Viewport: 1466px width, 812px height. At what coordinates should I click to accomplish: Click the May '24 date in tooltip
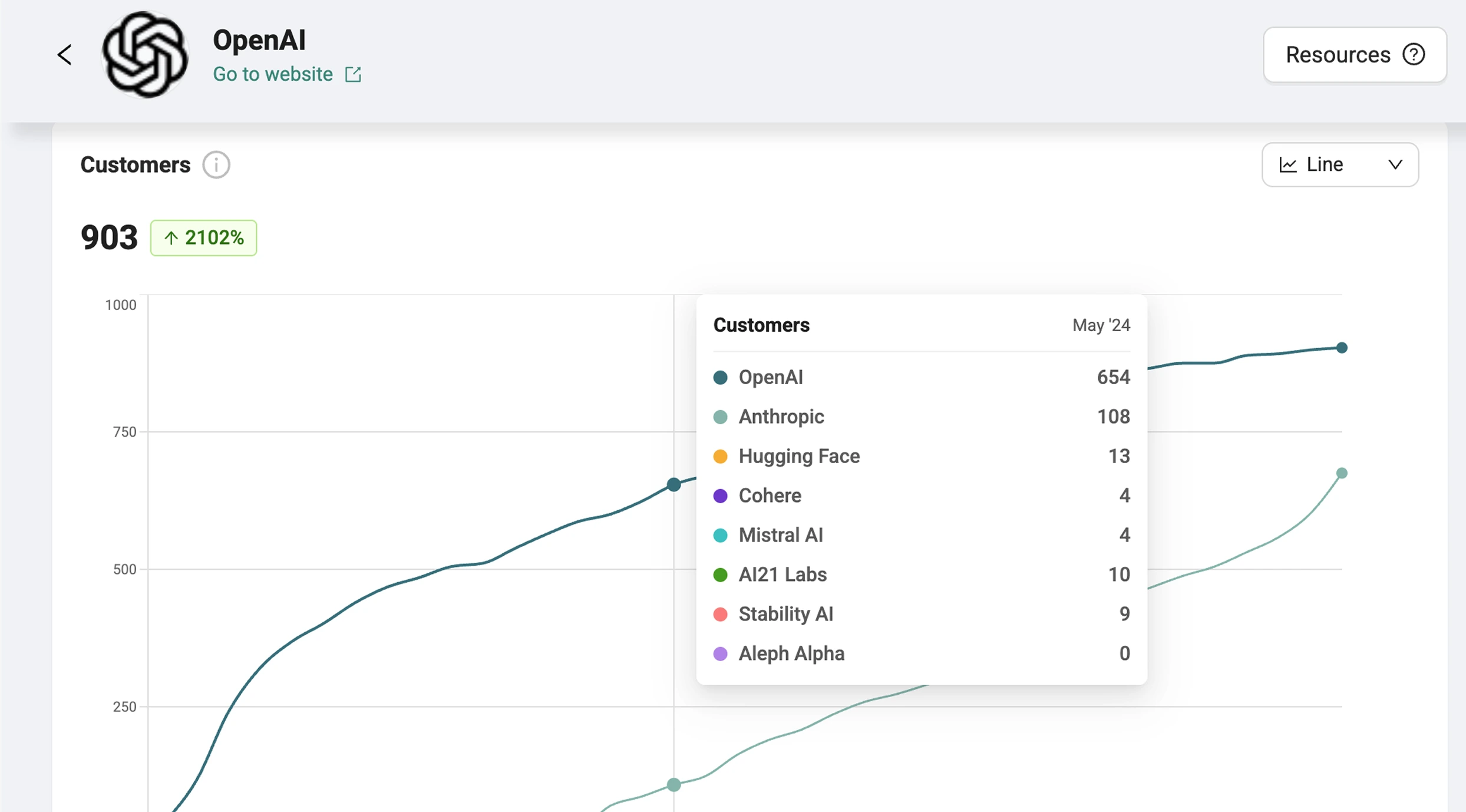click(x=1101, y=325)
